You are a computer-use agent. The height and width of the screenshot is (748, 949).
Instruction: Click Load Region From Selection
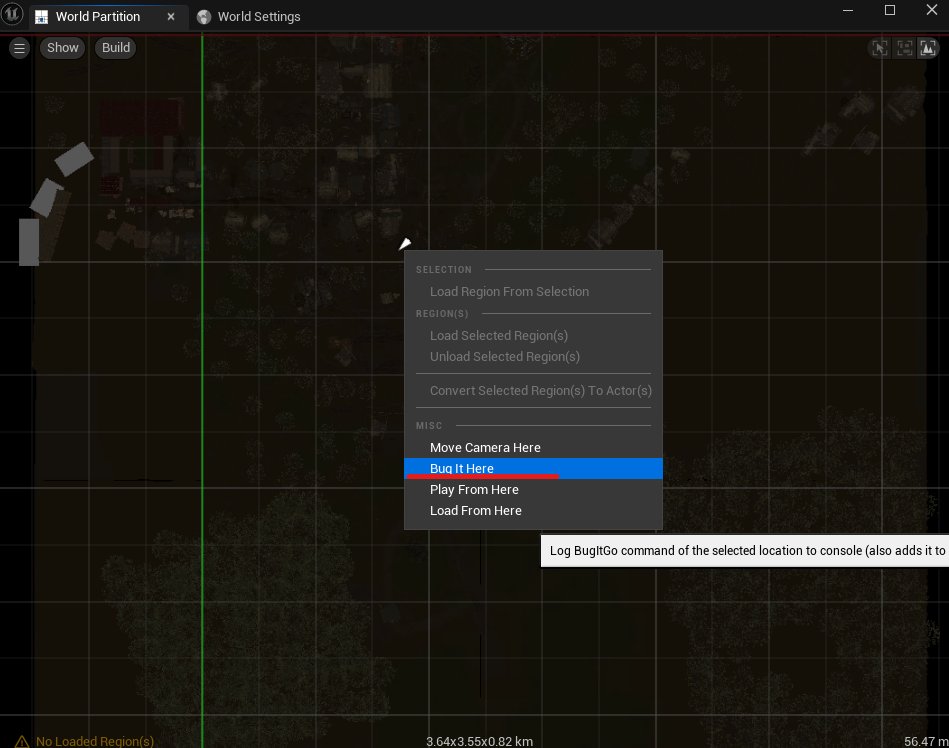533,292
